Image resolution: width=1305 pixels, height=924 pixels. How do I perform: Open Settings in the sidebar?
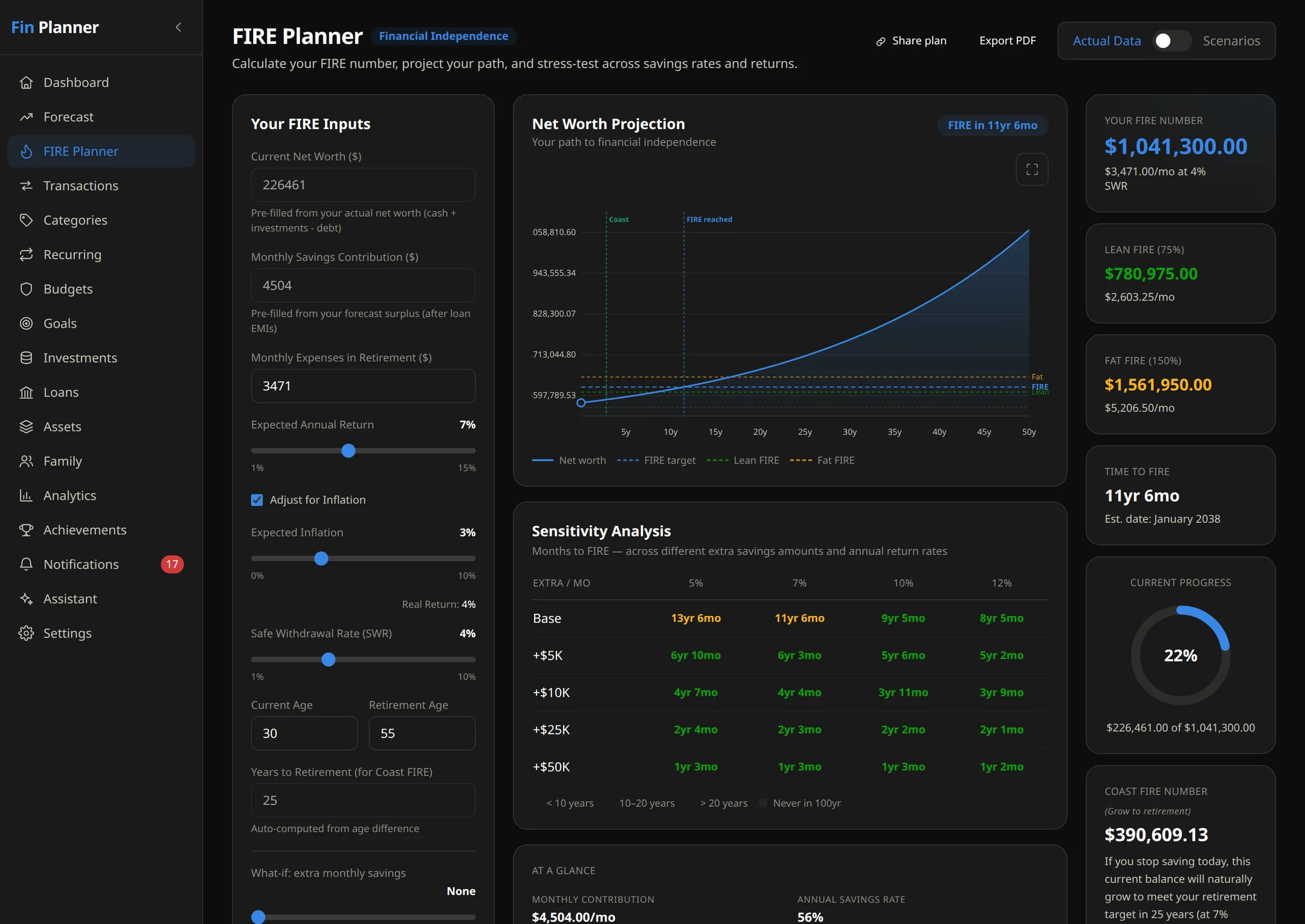point(101,633)
